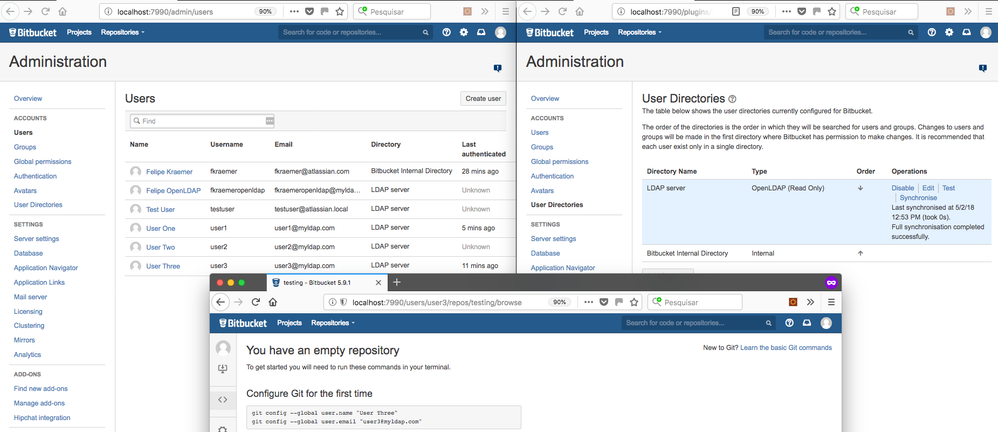Open Manage add-ons in the Users window sidebar
Screen dimensions: 998x432
pos(39,403)
